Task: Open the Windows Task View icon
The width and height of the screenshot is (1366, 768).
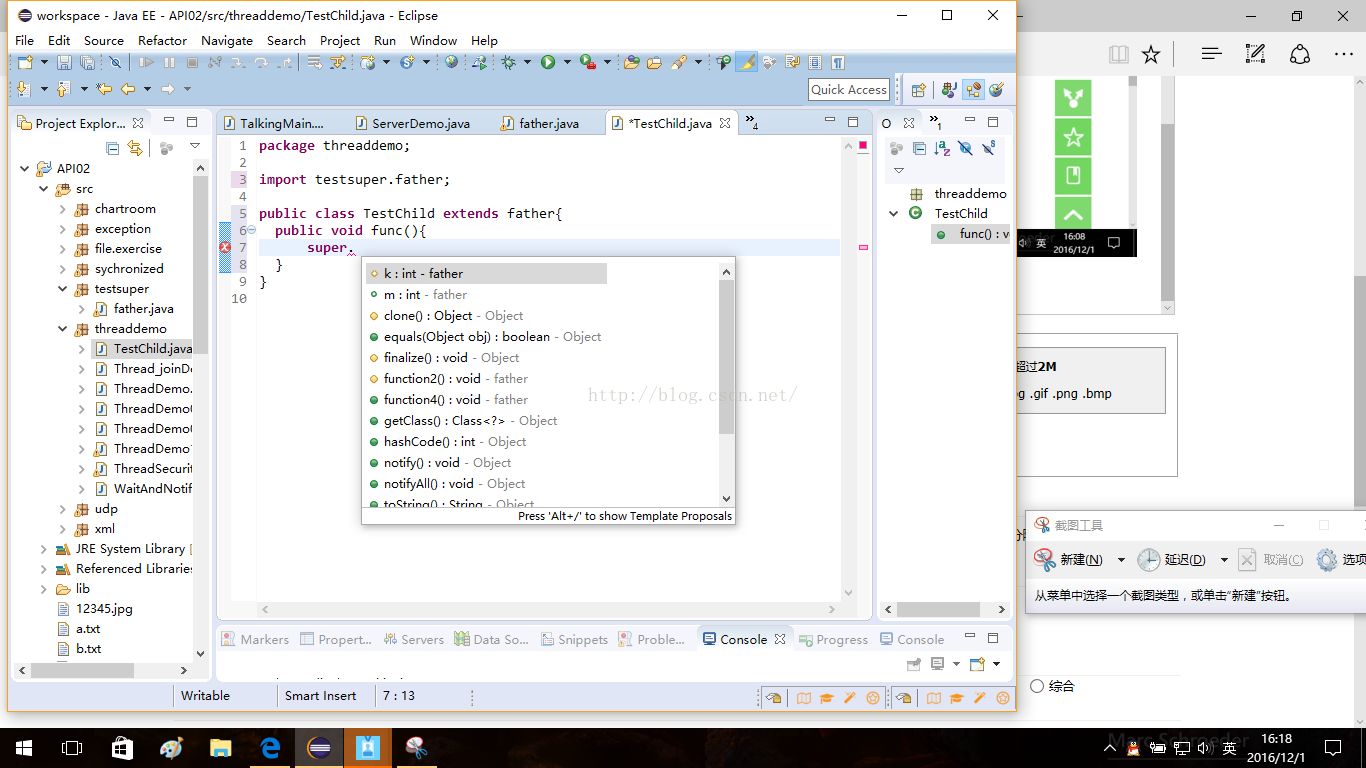Action: coord(72,747)
